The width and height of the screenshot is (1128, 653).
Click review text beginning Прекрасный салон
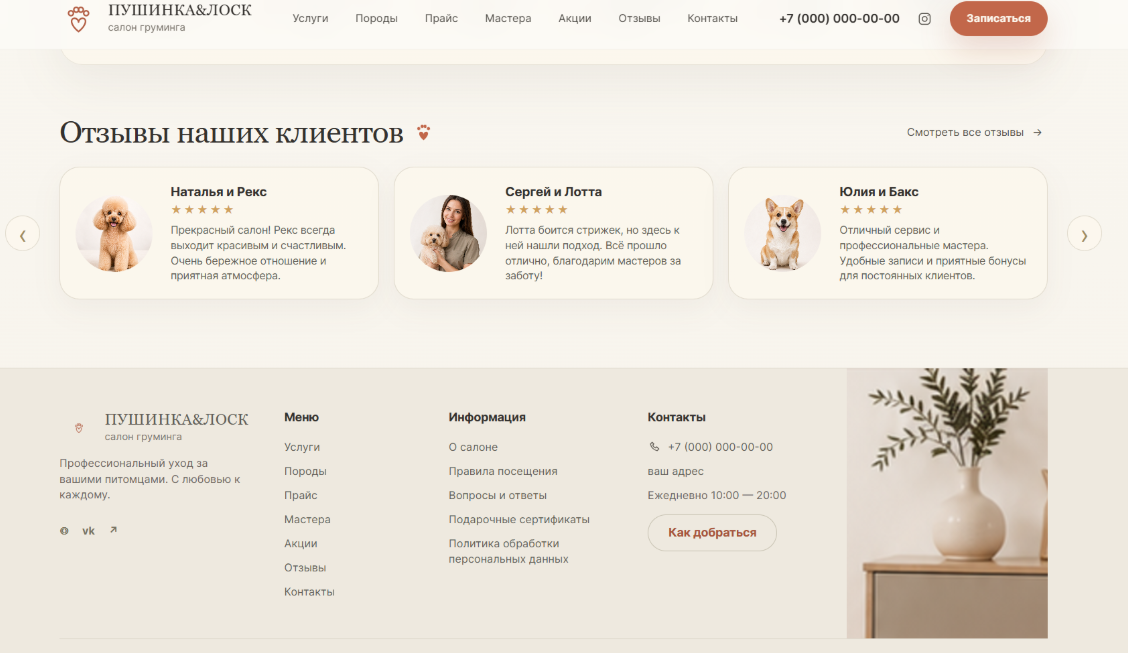258,253
